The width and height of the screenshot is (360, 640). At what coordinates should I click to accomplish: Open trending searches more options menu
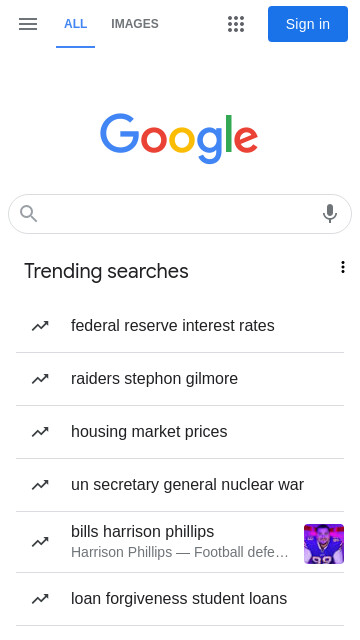pos(343,267)
